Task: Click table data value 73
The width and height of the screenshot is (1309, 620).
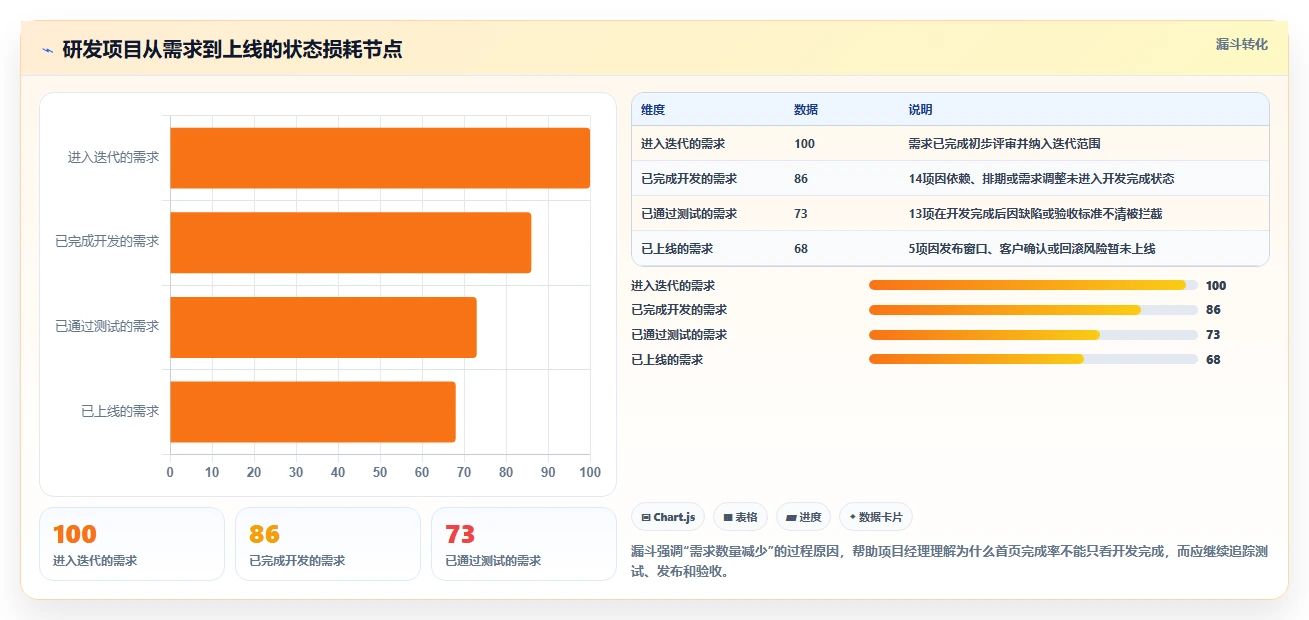Action: [801, 214]
